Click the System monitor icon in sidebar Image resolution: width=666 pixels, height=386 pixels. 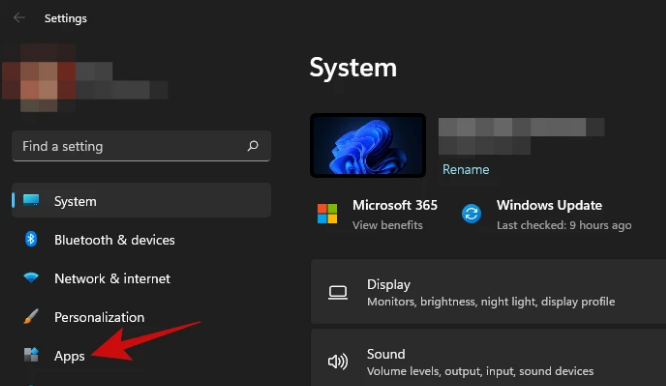pos(31,200)
